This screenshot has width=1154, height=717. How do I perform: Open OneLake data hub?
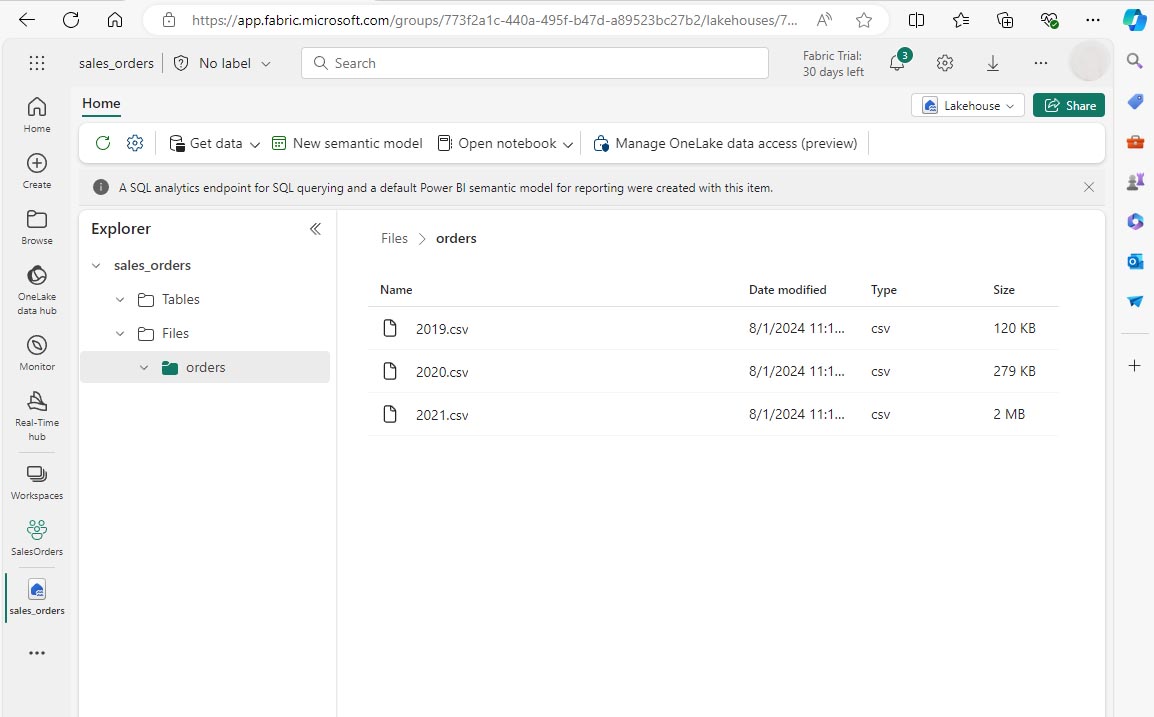(x=37, y=290)
